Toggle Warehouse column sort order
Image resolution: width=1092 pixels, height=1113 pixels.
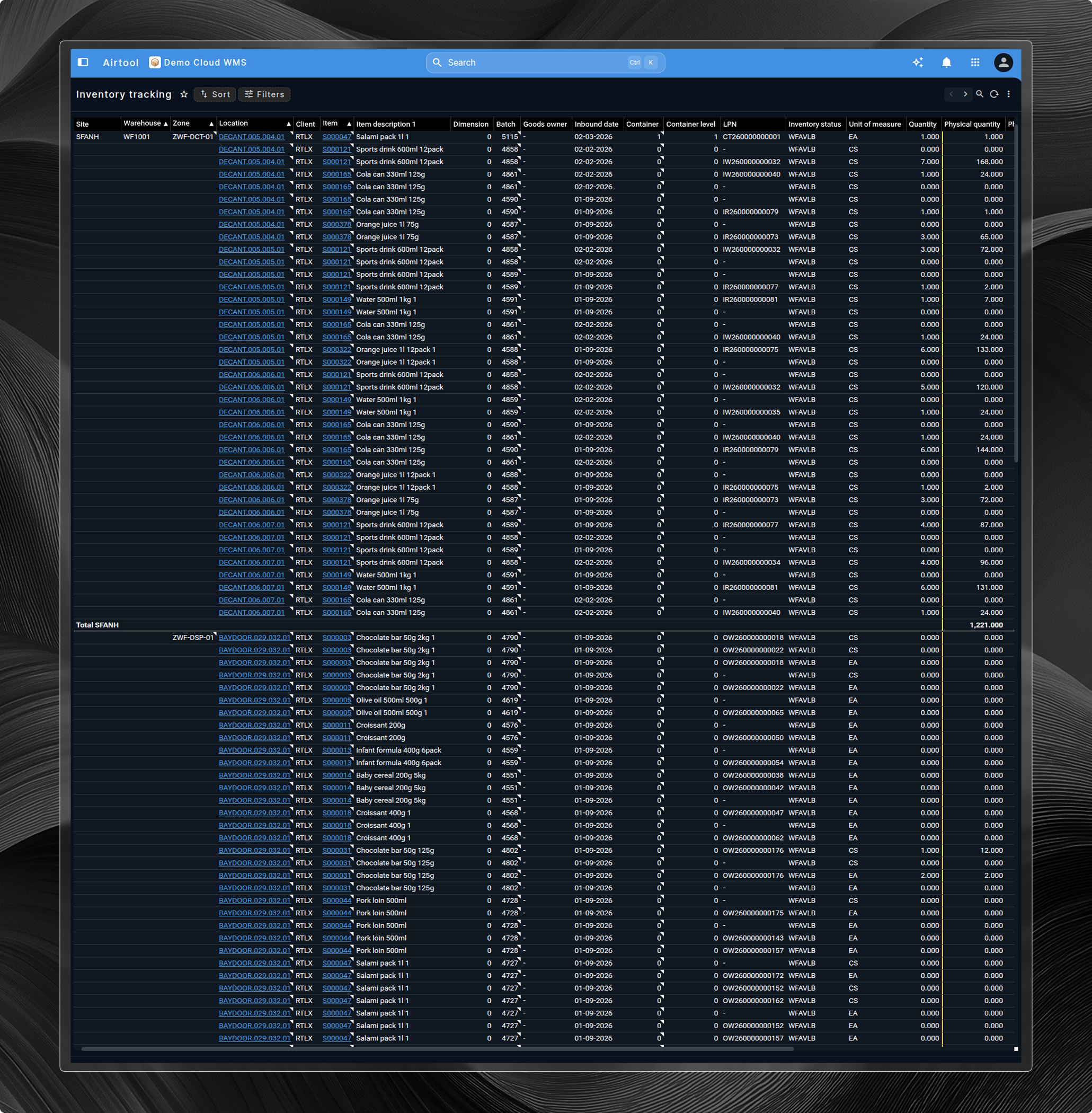pyautogui.click(x=165, y=124)
